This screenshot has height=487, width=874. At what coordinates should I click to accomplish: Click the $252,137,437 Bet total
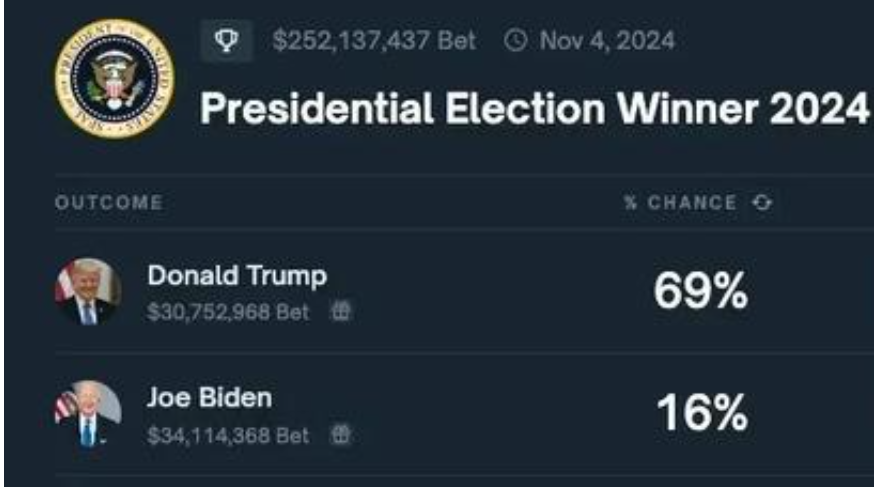pos(374,41)
